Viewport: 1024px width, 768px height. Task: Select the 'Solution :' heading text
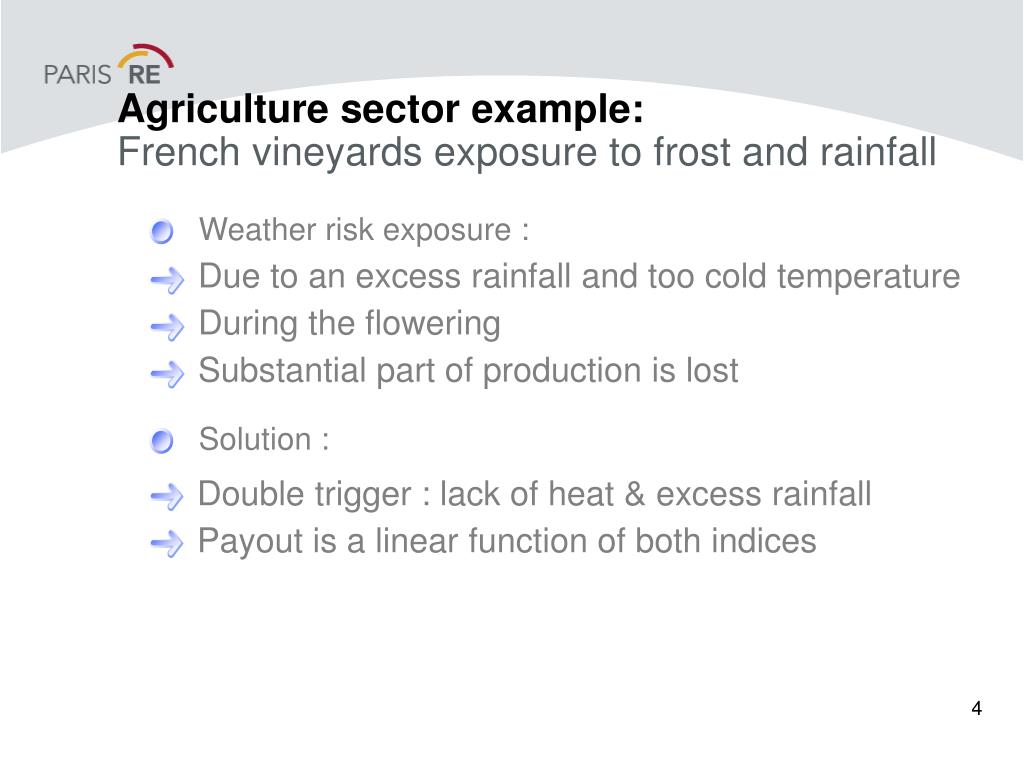264,439
